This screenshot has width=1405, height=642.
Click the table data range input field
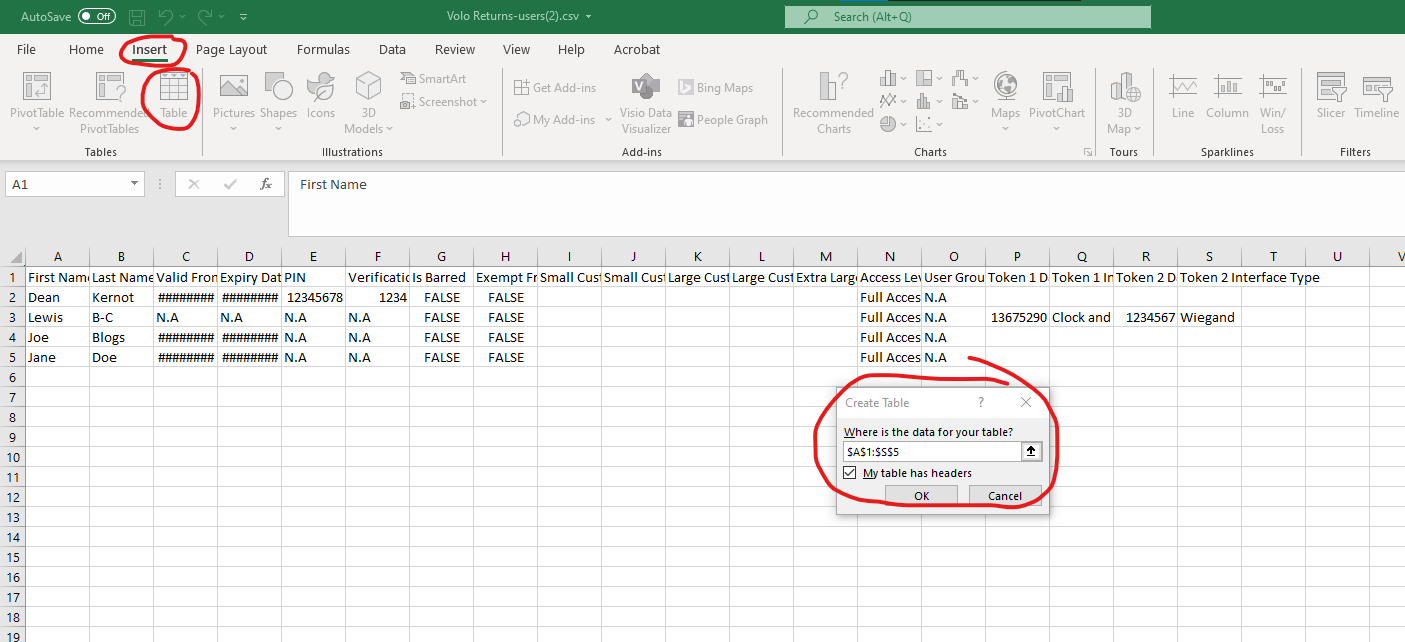(x=930, y=452)
